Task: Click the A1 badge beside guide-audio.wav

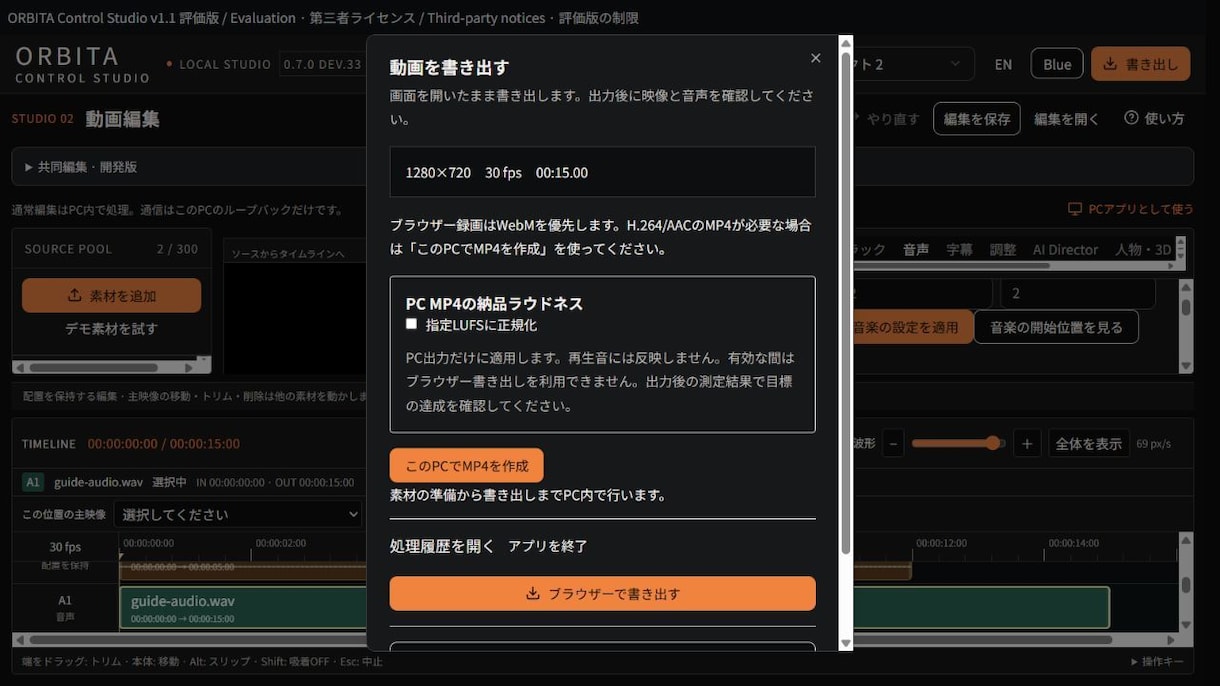Action: click(33, 482)
